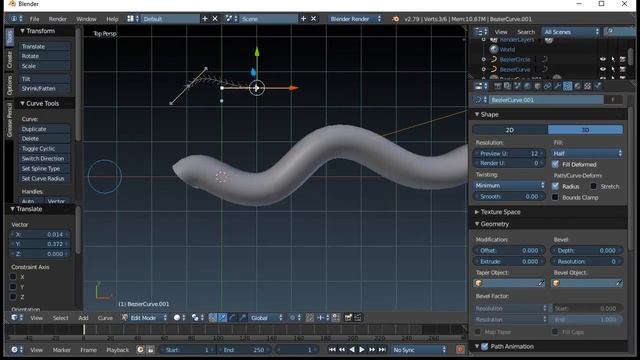The width and height of the screenshot is (640, 360).
Task: Open the Constraints properties tab icon
Action: coord(547,86)
